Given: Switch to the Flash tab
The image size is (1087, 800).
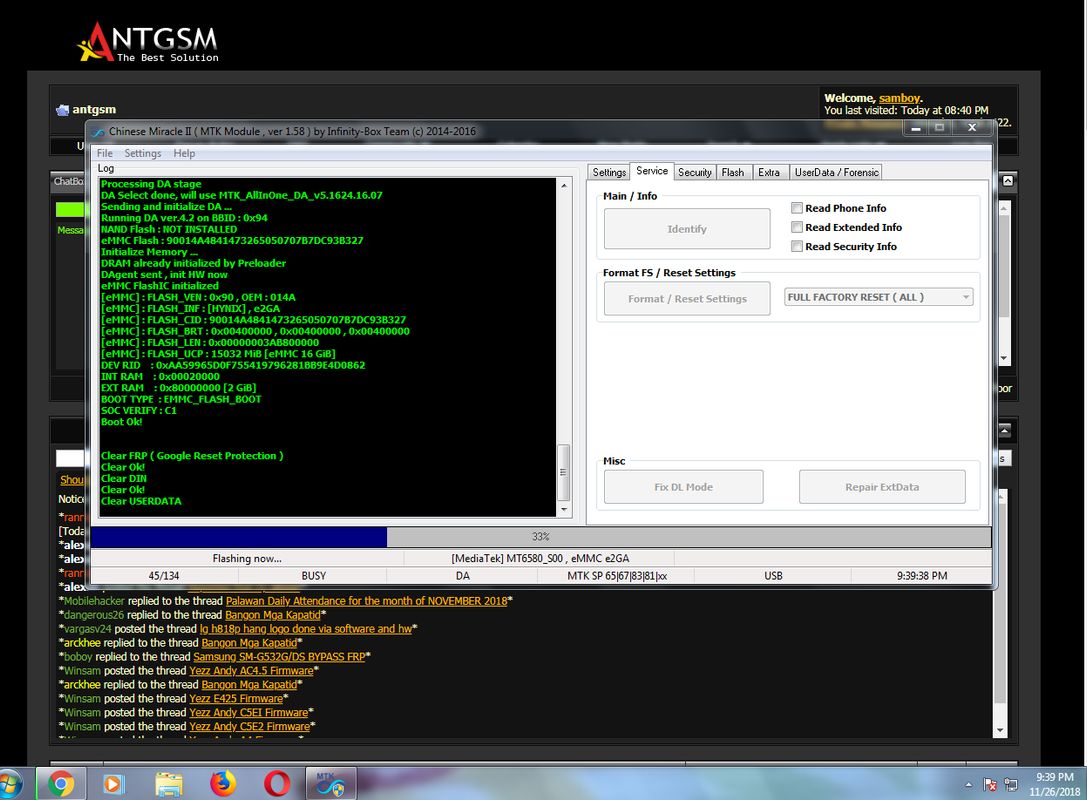Looking at the screenshot, I should 733,172.
